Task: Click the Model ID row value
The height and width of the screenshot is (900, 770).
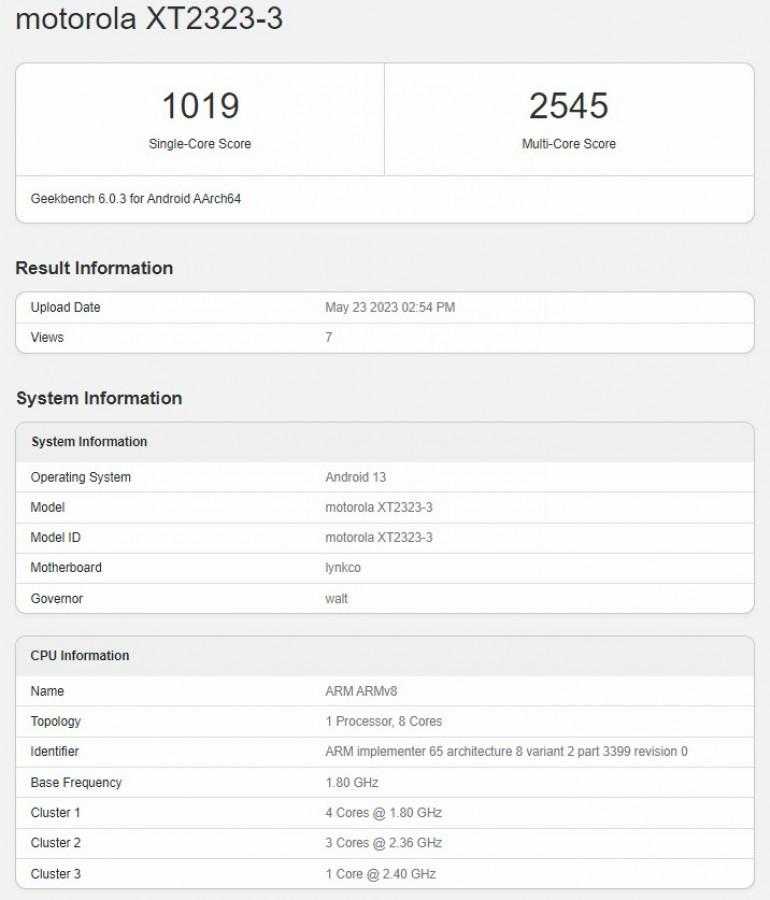Action: [379, 537]
